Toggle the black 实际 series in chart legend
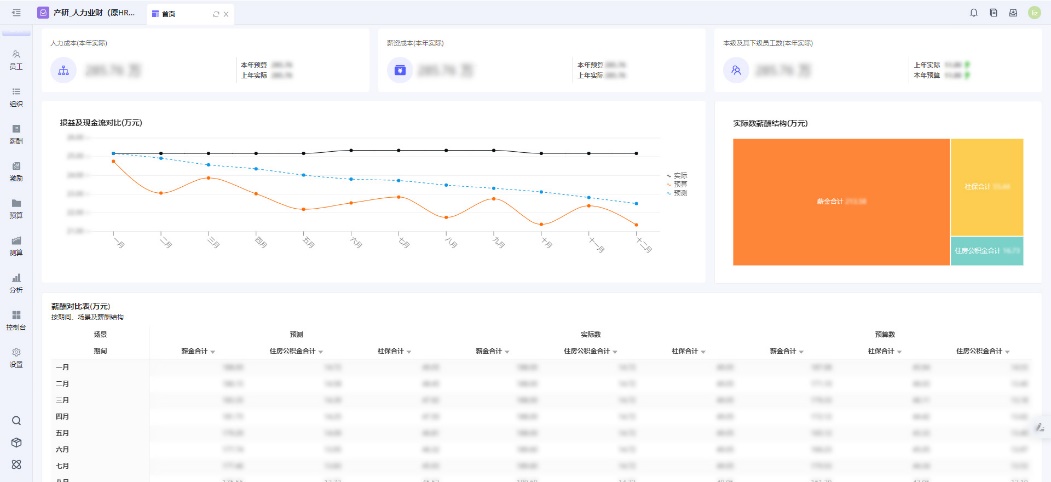 [x=677, y=175]
